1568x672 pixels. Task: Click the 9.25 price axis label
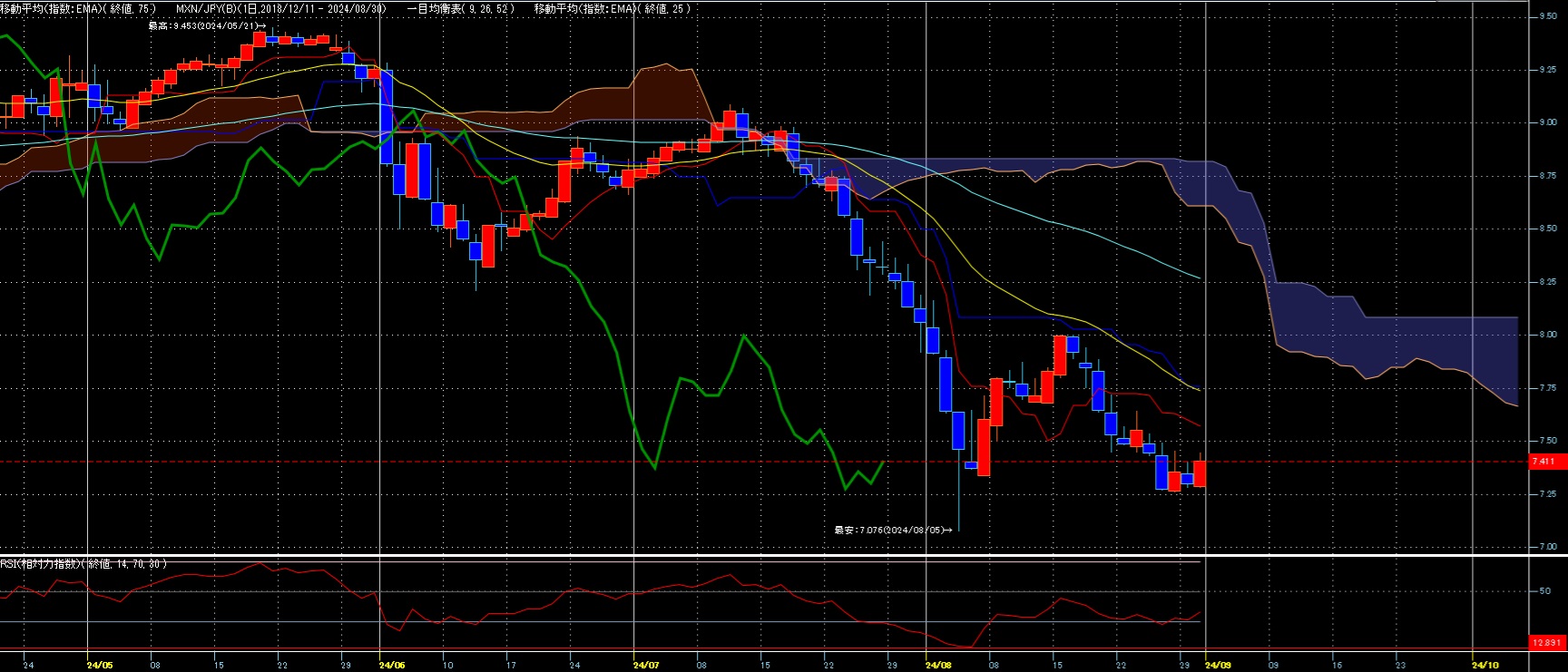[1547, 70]
